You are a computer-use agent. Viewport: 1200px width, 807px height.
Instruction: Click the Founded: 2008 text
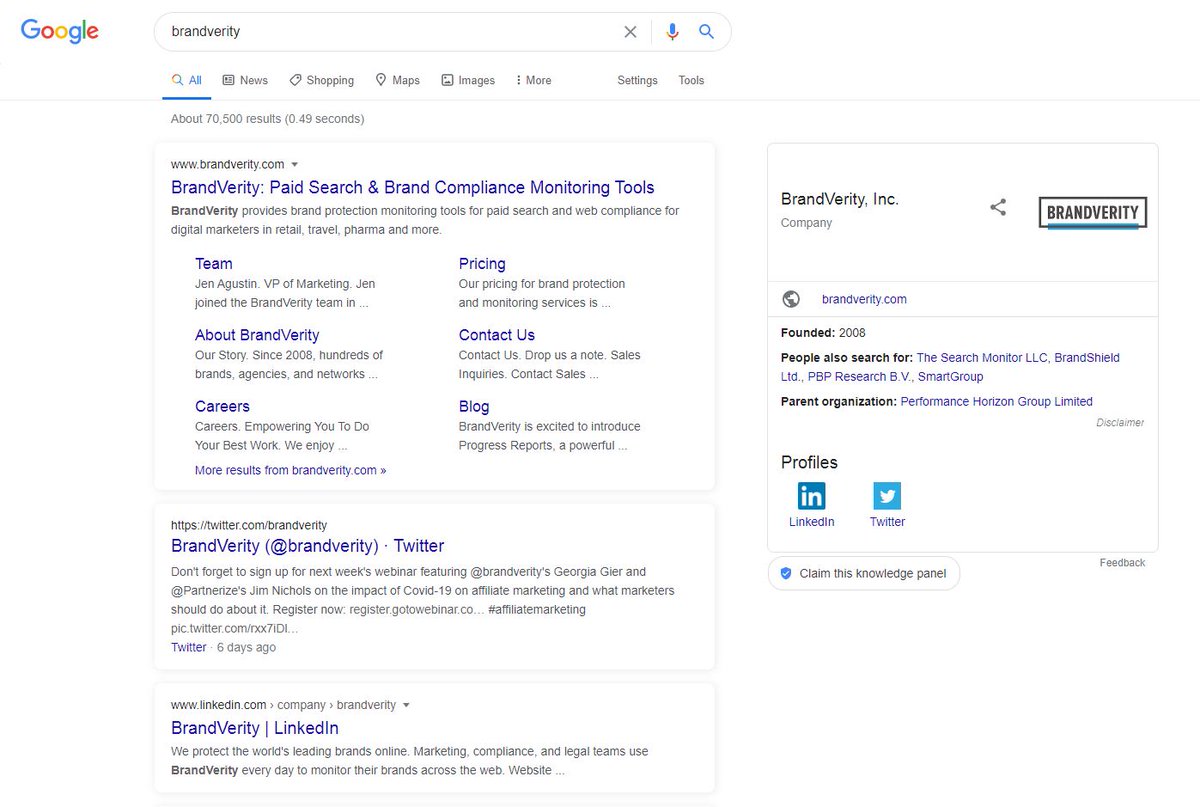[x=823, y=333]
